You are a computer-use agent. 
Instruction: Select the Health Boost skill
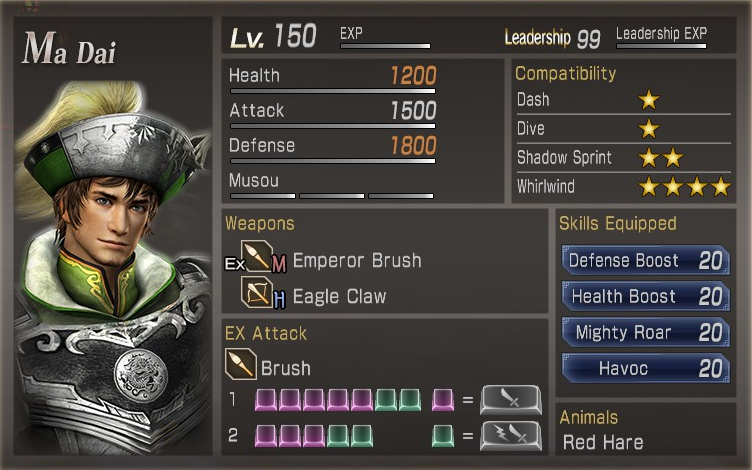pos(646,296)
